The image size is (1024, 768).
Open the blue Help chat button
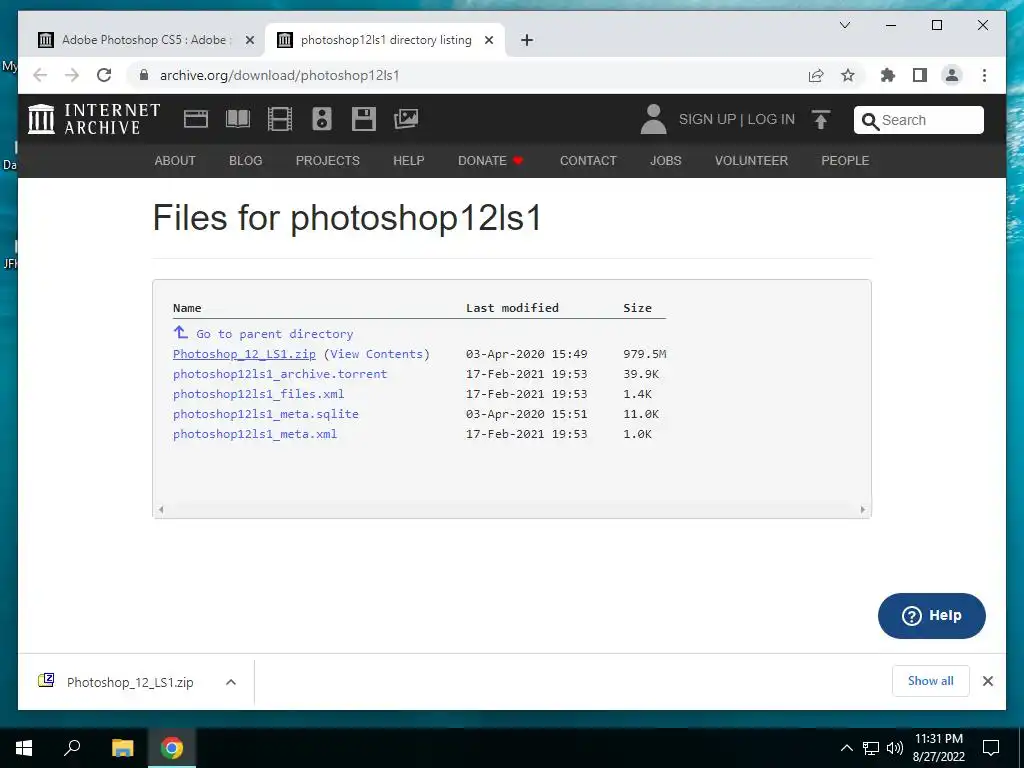(x=931, y=616)
